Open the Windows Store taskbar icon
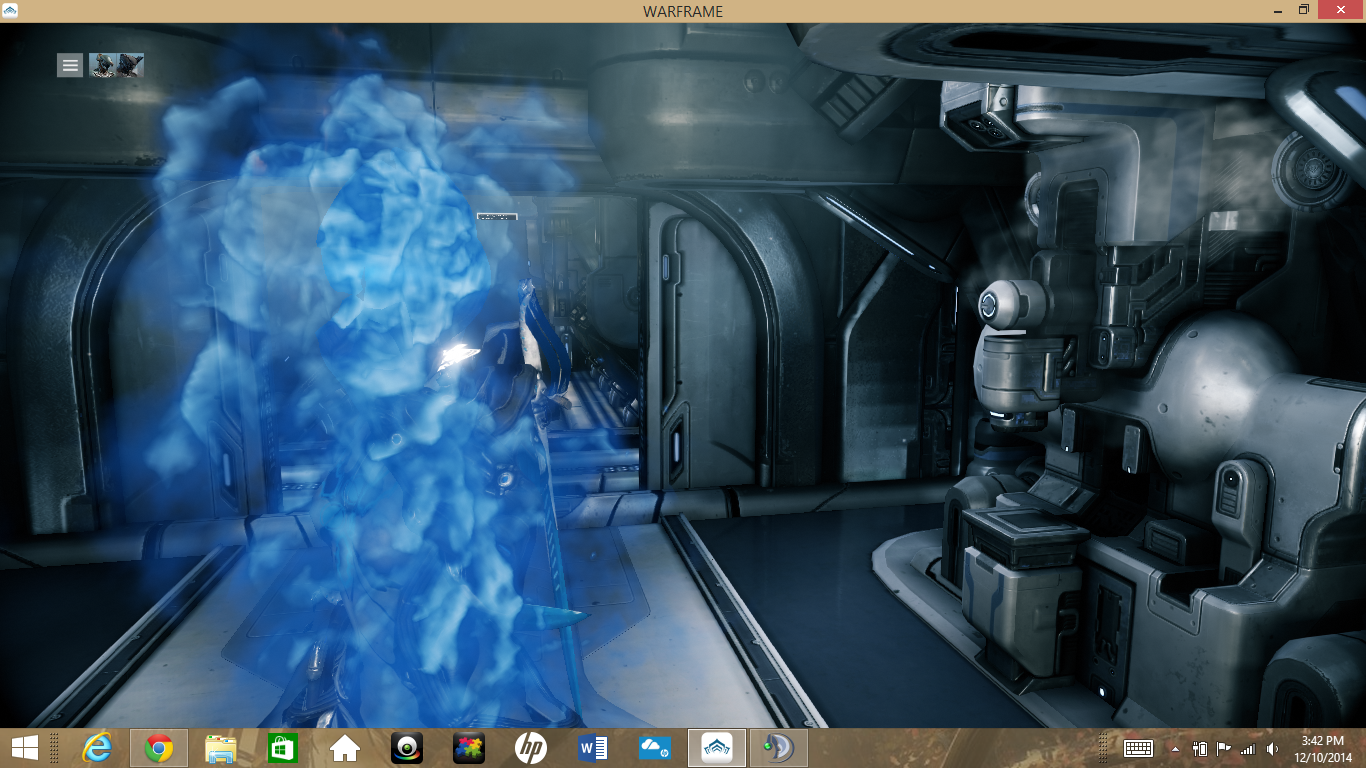 [283, 748]
